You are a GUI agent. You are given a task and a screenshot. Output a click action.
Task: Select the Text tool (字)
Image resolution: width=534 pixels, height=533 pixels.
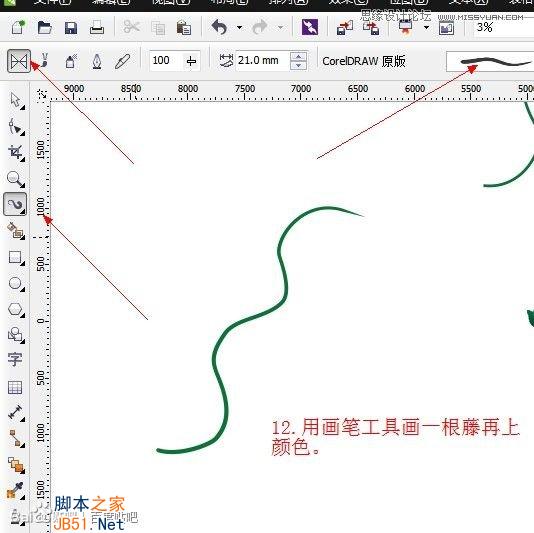[15, 360]
